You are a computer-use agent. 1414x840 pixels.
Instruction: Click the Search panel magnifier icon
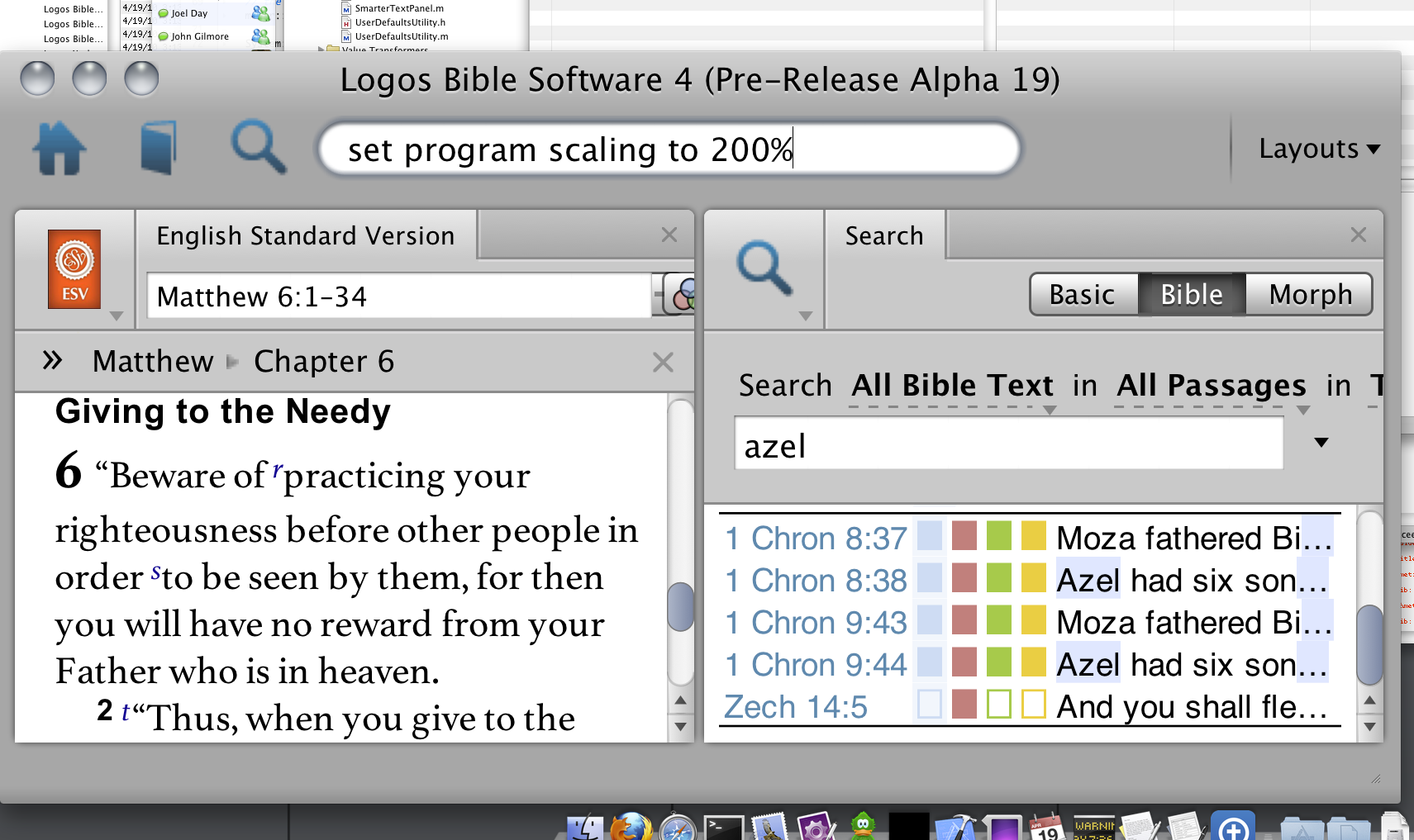764,268
